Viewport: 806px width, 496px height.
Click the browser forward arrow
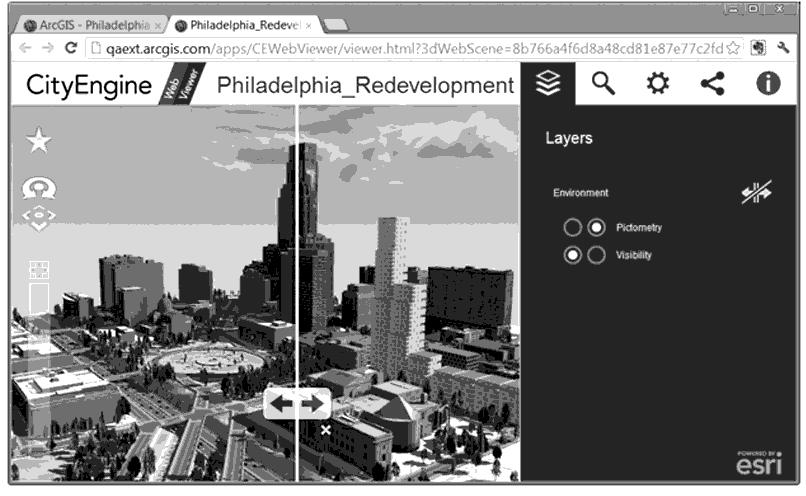(x=47, y=48)
